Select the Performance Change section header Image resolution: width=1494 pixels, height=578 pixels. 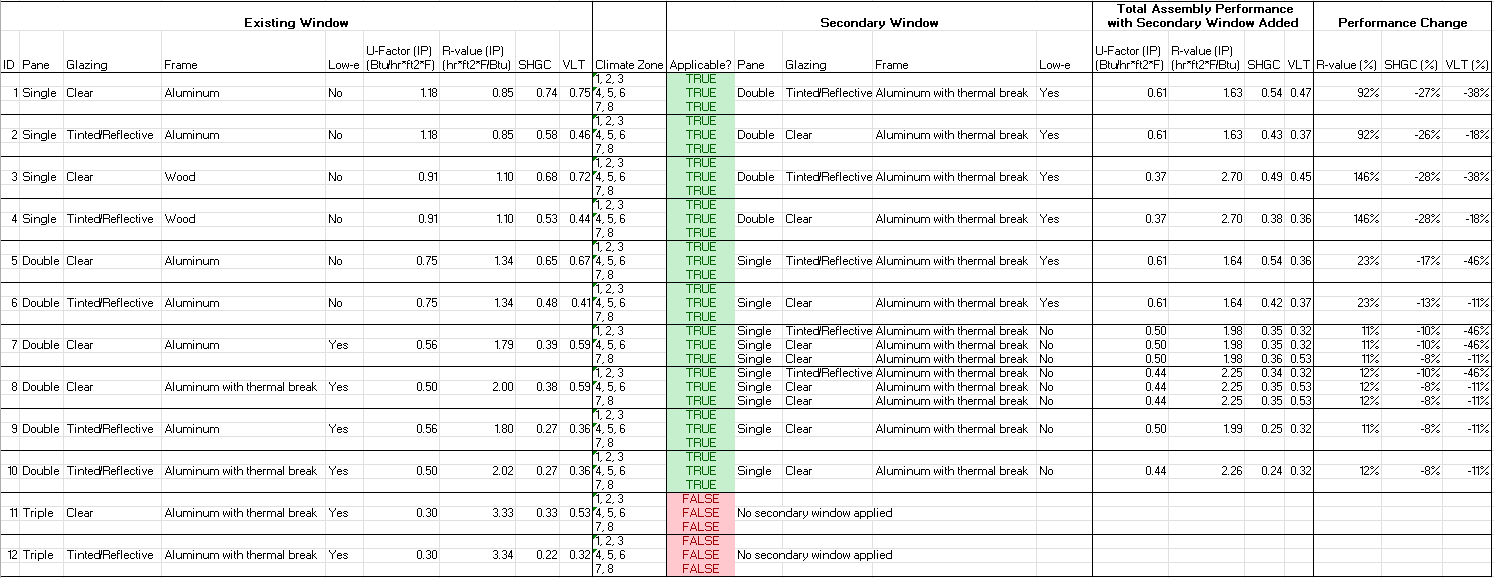(1402, 22)
